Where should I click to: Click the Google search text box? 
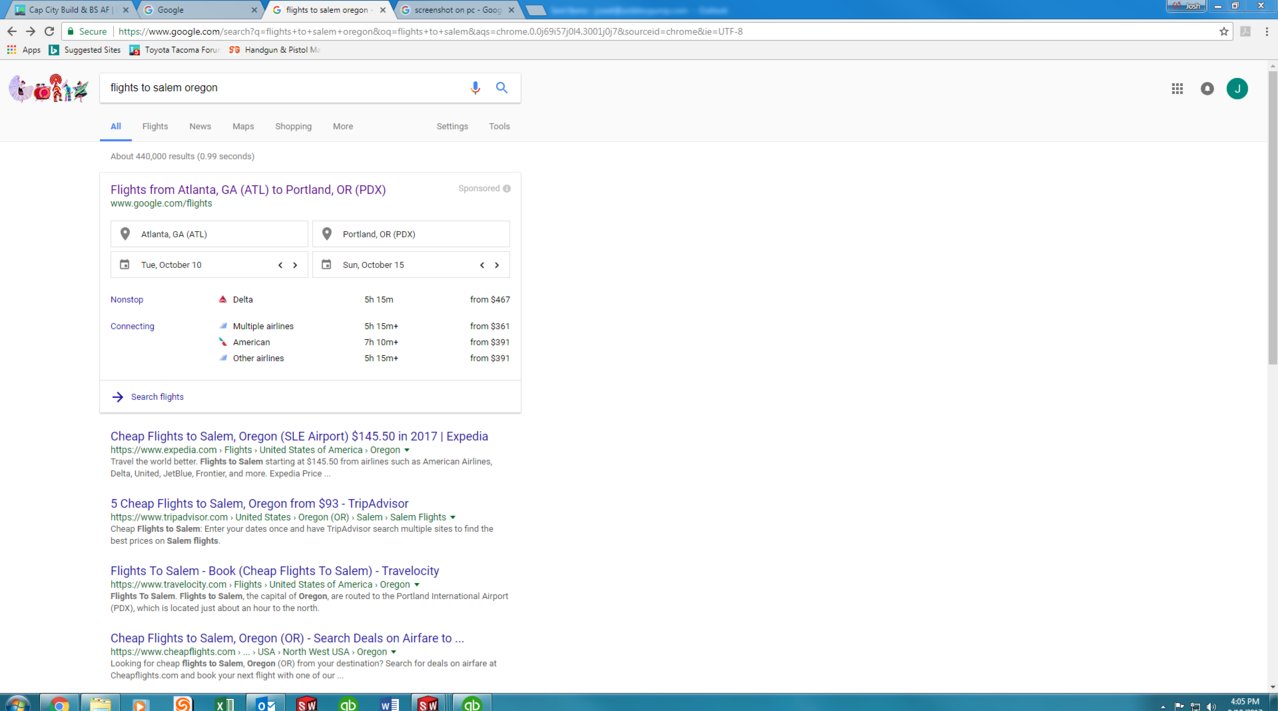(285, 88)
